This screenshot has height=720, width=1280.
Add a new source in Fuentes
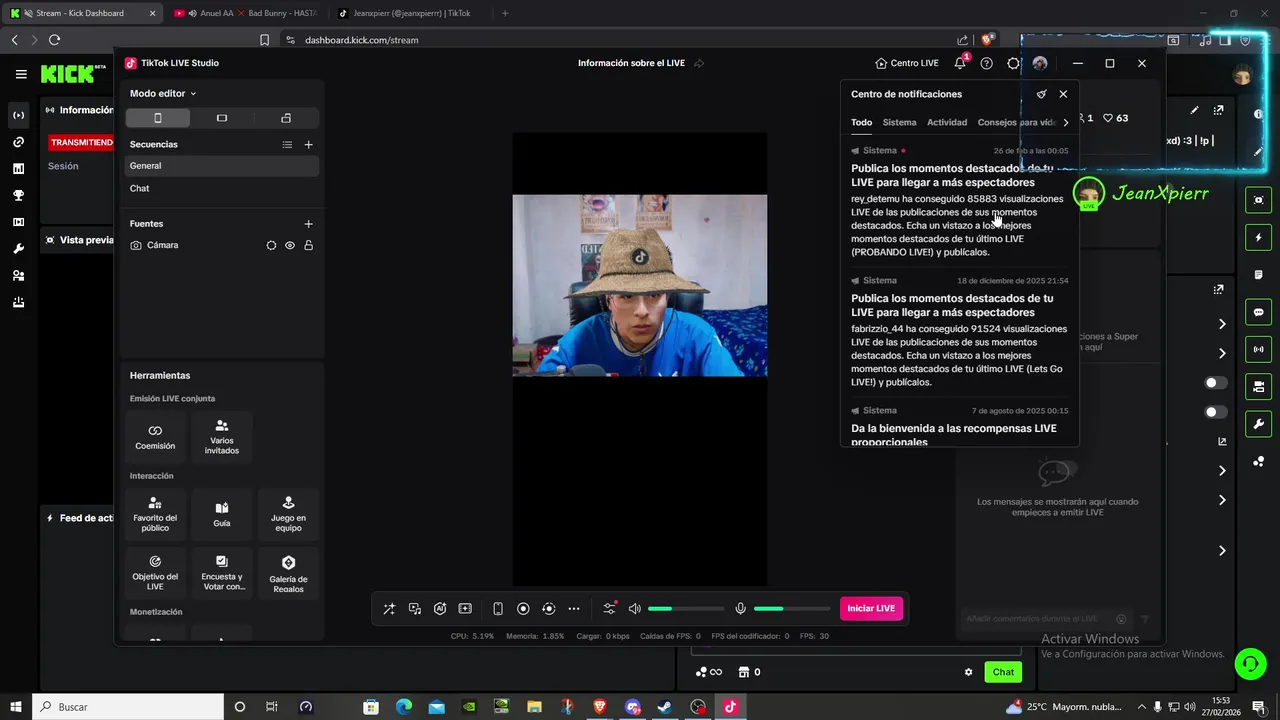pyautogui.click(x=308, y=224)
